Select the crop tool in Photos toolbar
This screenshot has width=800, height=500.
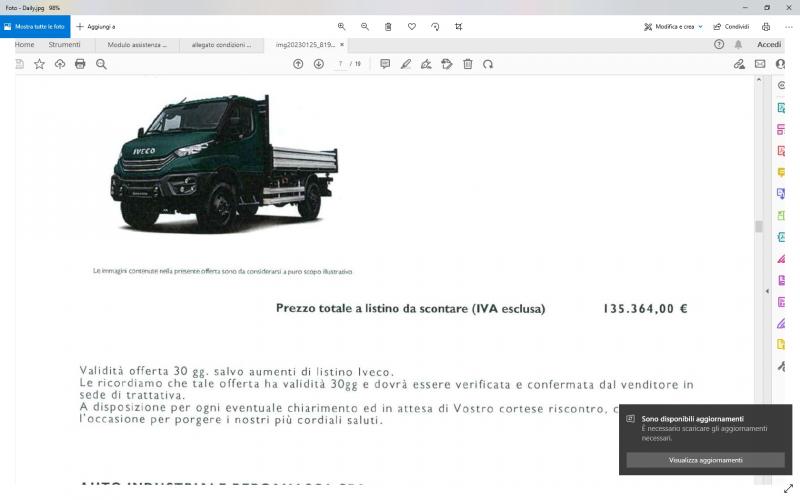click(x=459, y=27)
